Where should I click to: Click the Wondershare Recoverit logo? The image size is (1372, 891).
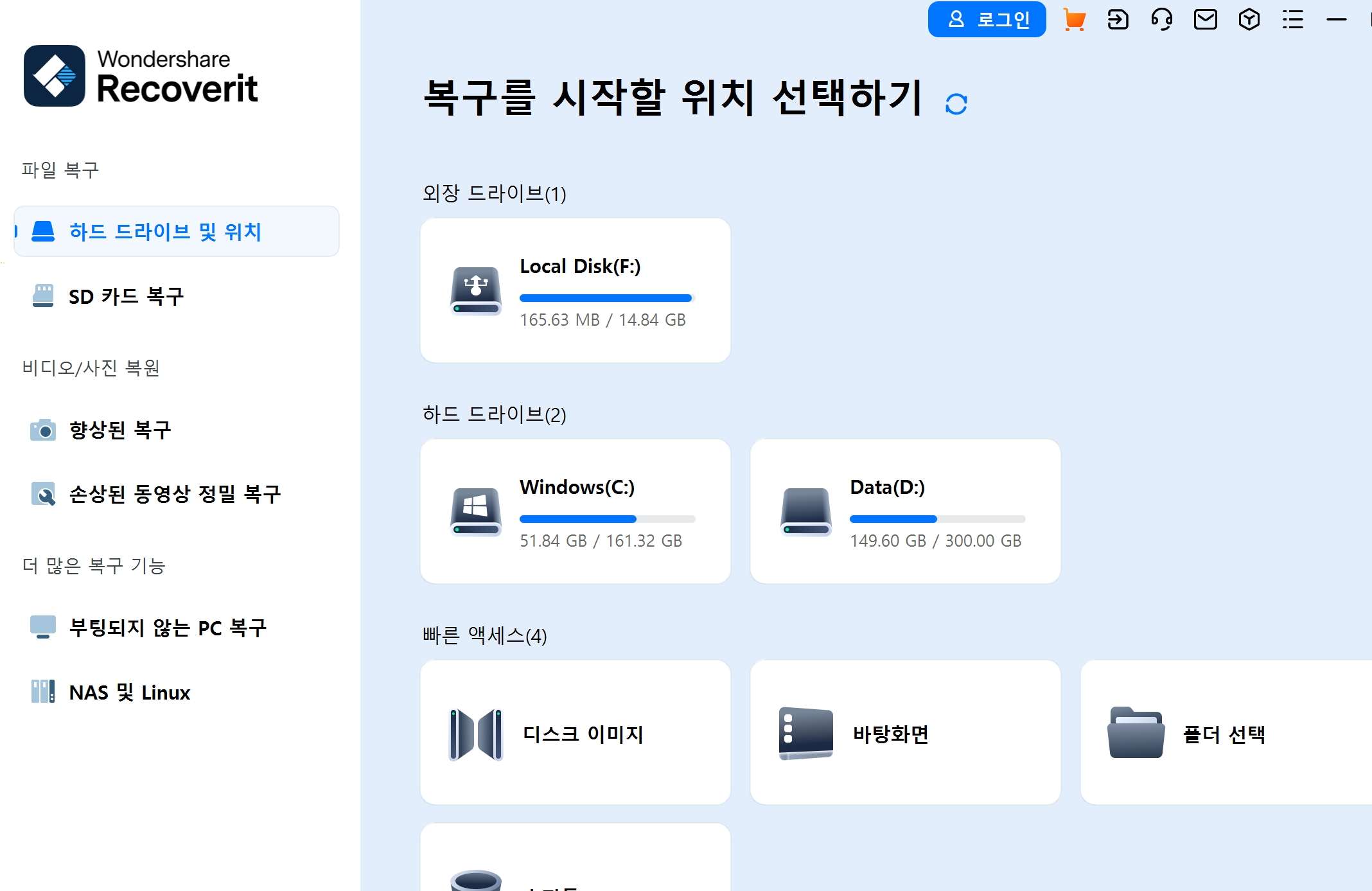tap(140, 76)
